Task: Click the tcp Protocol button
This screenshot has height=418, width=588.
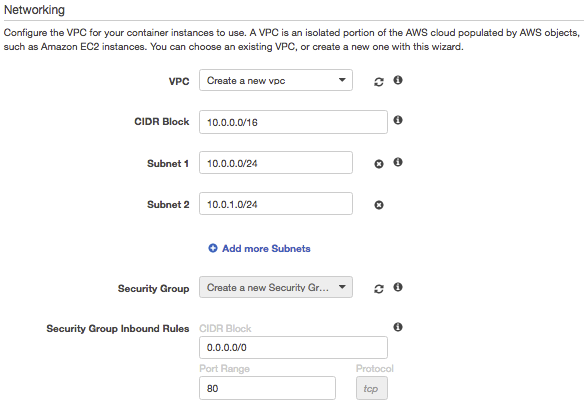Action: tap(372, 388)
